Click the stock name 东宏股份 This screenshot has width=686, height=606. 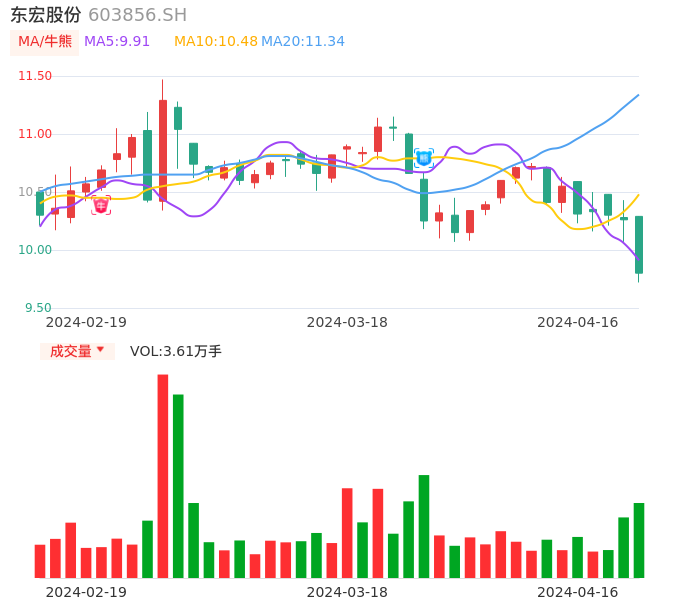click(46, 15)
